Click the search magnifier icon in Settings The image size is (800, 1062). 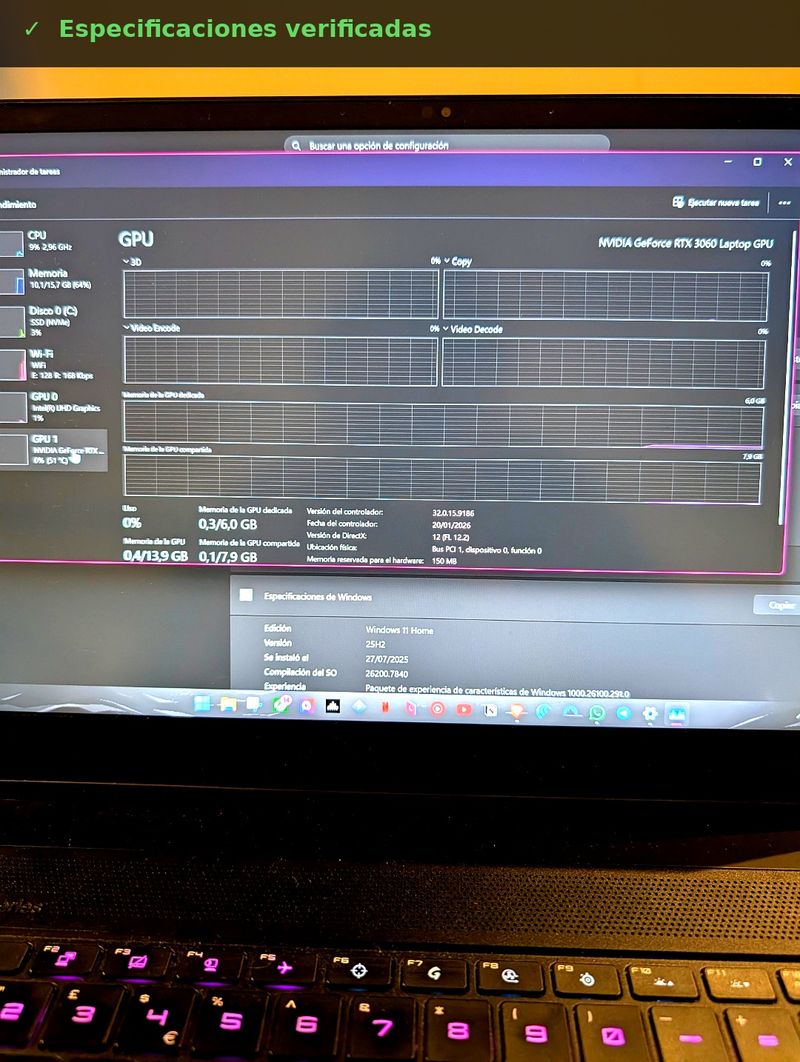(x=296, y=146)
